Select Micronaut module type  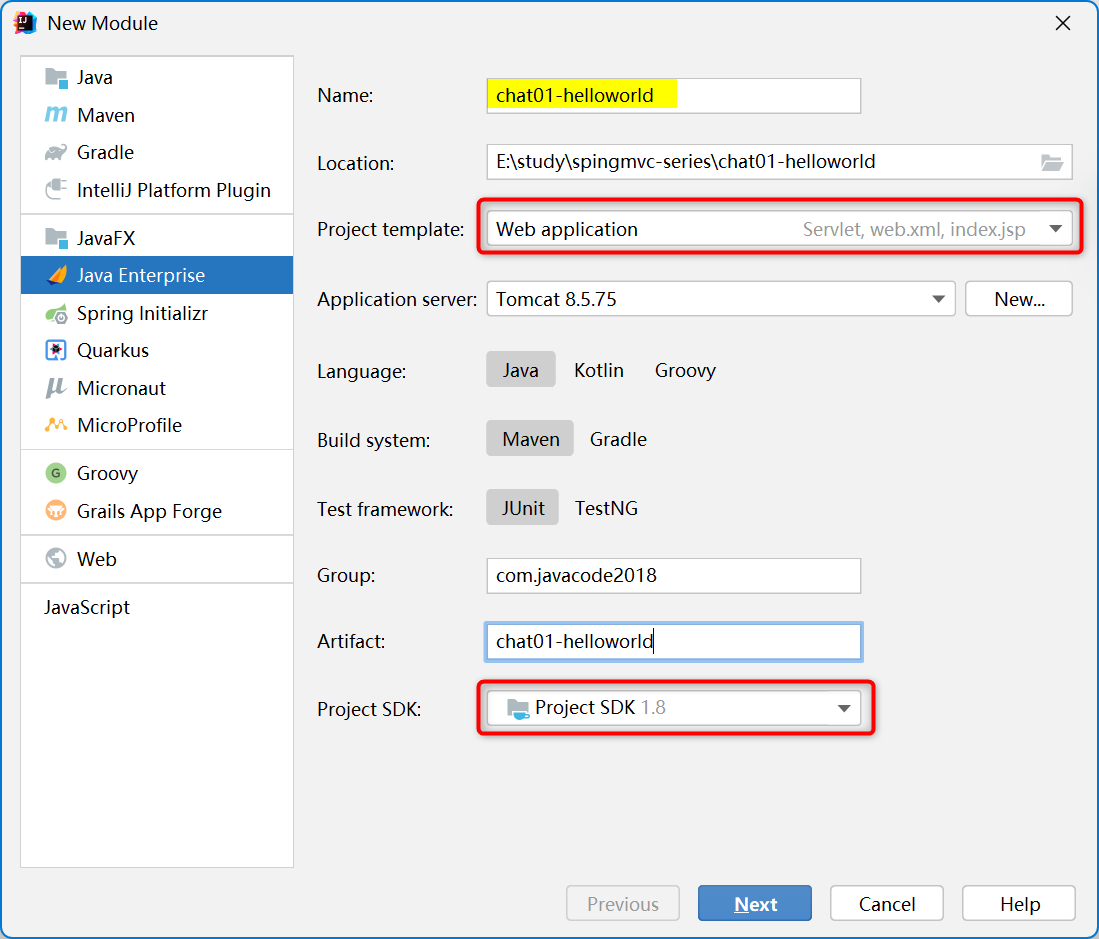[x=157, y=388]
